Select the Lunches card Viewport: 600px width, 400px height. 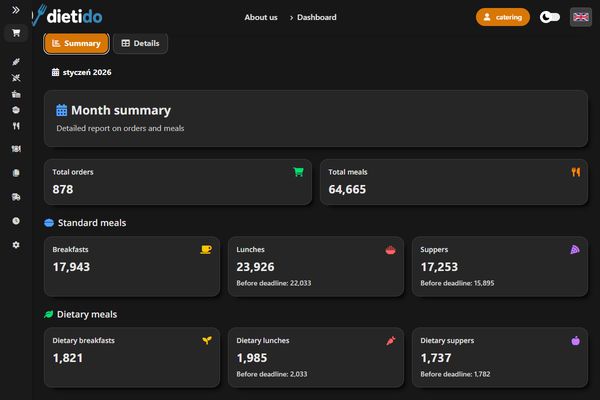pos(315,266)
